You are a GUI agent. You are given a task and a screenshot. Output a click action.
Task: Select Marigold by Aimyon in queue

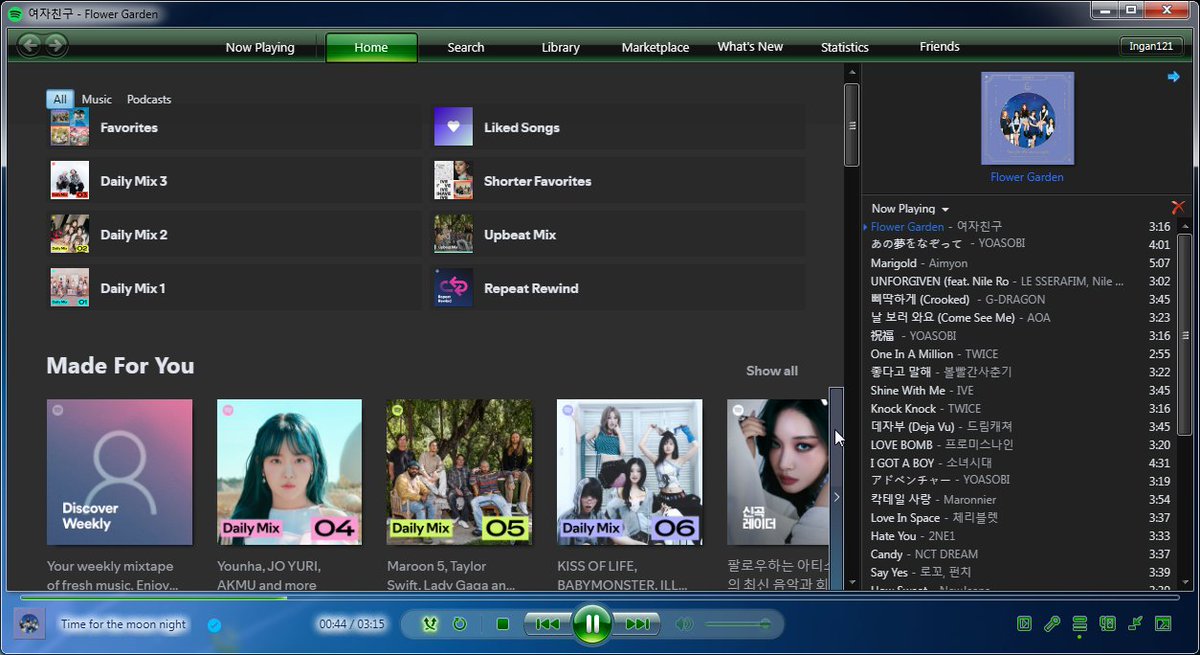[1018, 263]
